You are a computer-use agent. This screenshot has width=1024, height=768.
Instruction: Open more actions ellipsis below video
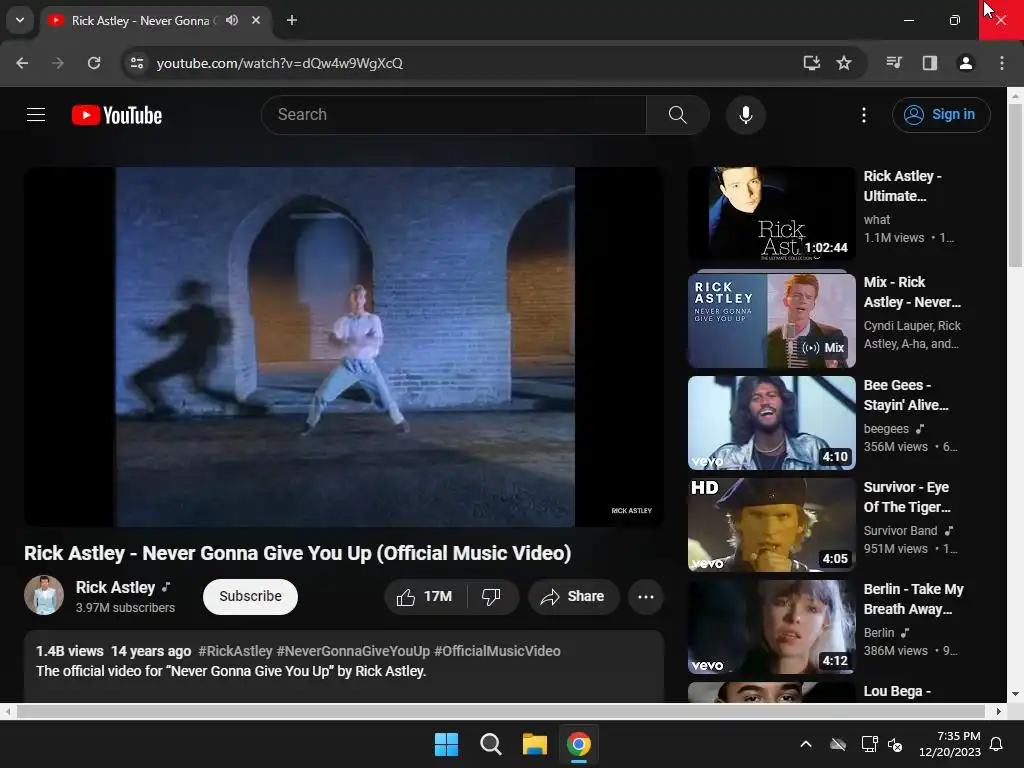pyautogui.click(x=646, y=596)
